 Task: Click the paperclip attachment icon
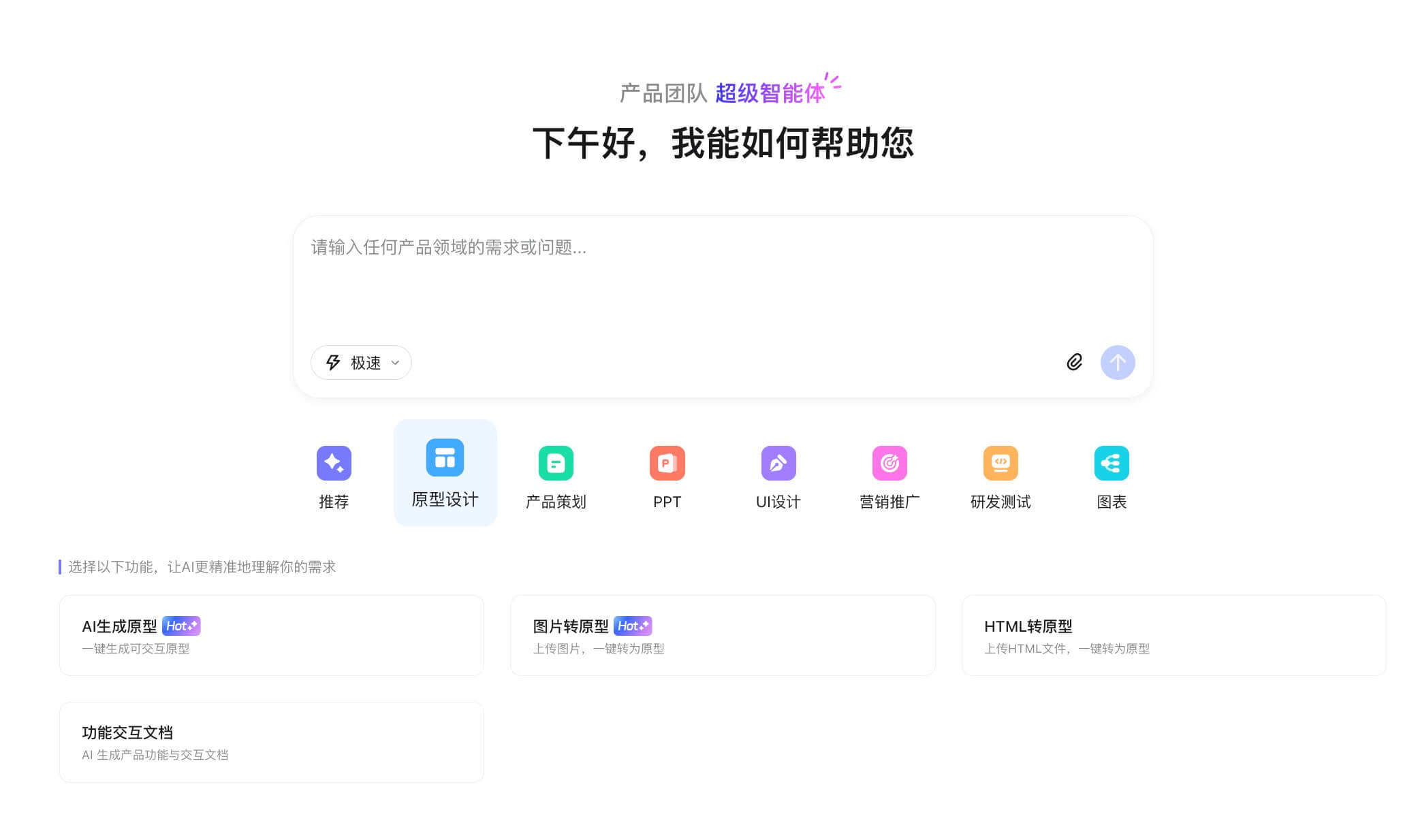click(1075, 363)
